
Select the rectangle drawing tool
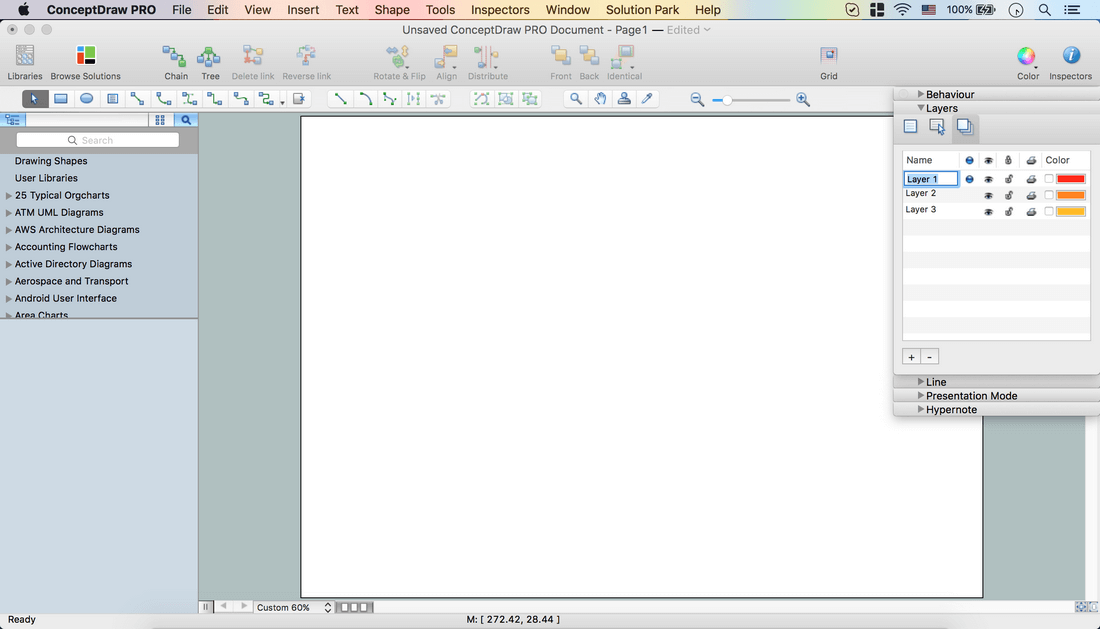click(x=61, y=99)
